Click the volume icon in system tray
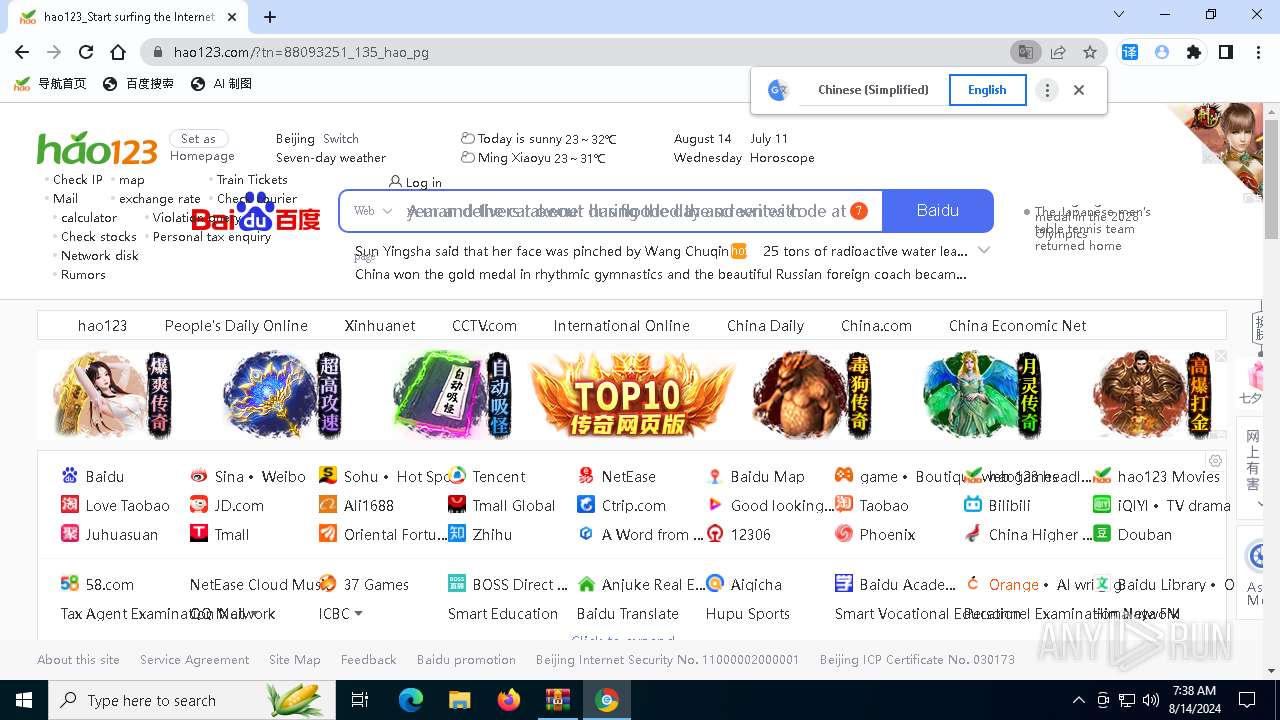This screenshot has height=720, width=1280. coord(1151,700)
